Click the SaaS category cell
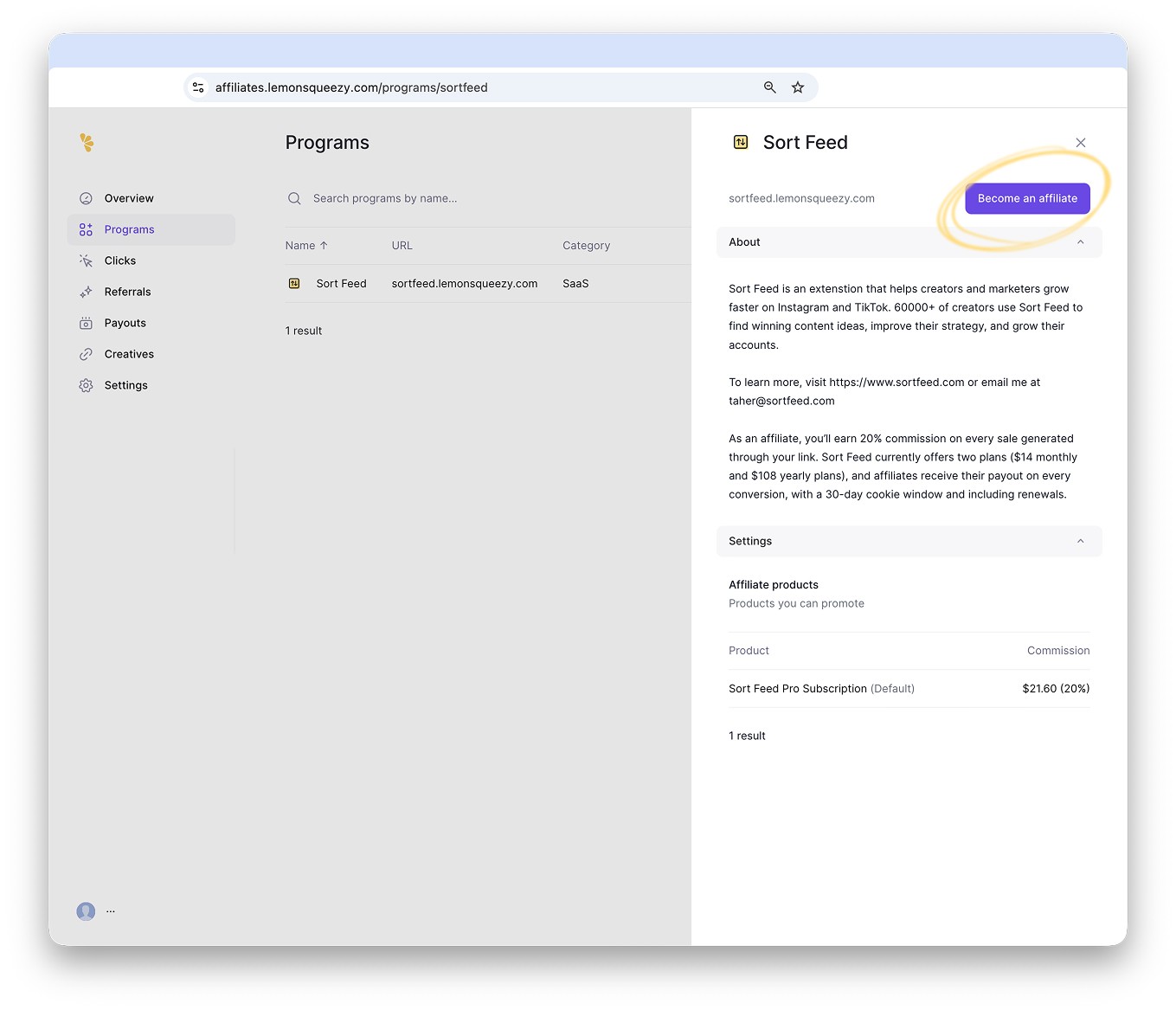1176x1010 pixels. pos(575,283)
